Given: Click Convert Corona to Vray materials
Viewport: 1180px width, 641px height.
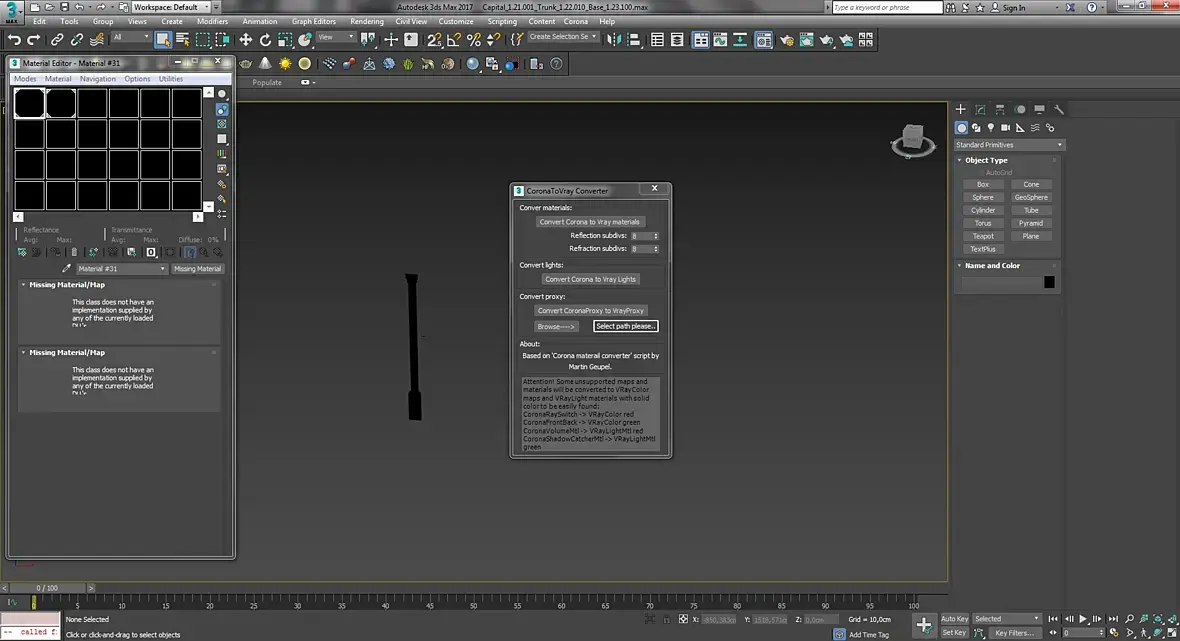Looking at the screenshot, I should (x=589, y=222).
